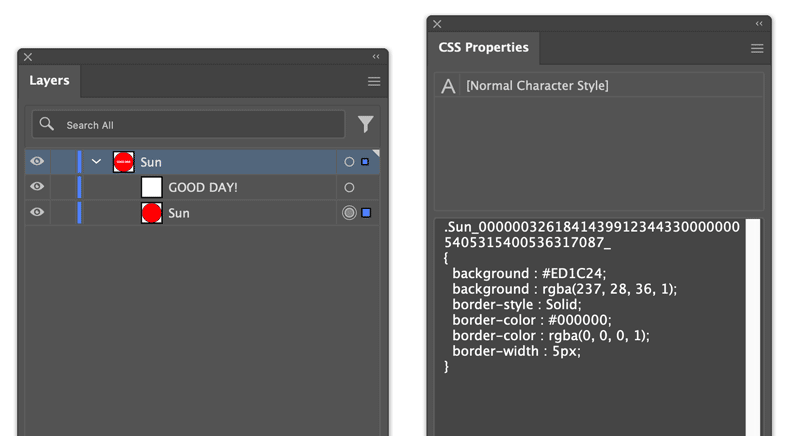Close the Layers panel
This screenshot has width=790, height=436.
pyautogui.click(x=28, y=57)
